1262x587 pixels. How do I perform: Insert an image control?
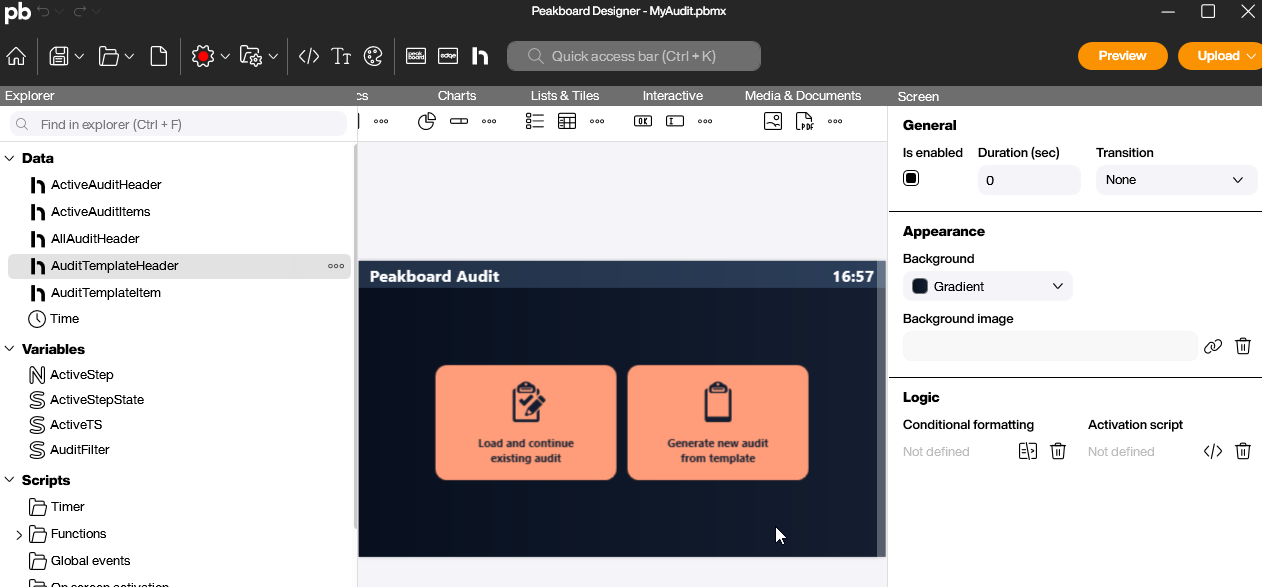[773, 121]
